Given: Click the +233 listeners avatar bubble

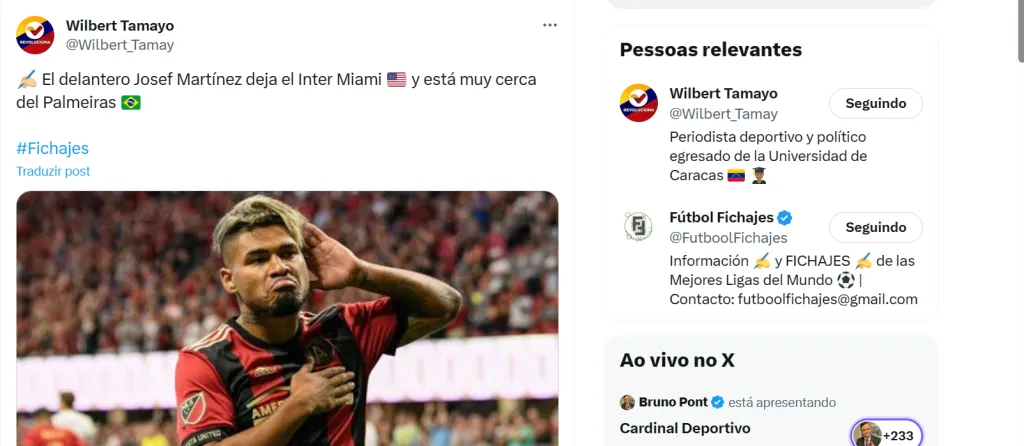Looking at the screenshot, I should pos(885,435).
